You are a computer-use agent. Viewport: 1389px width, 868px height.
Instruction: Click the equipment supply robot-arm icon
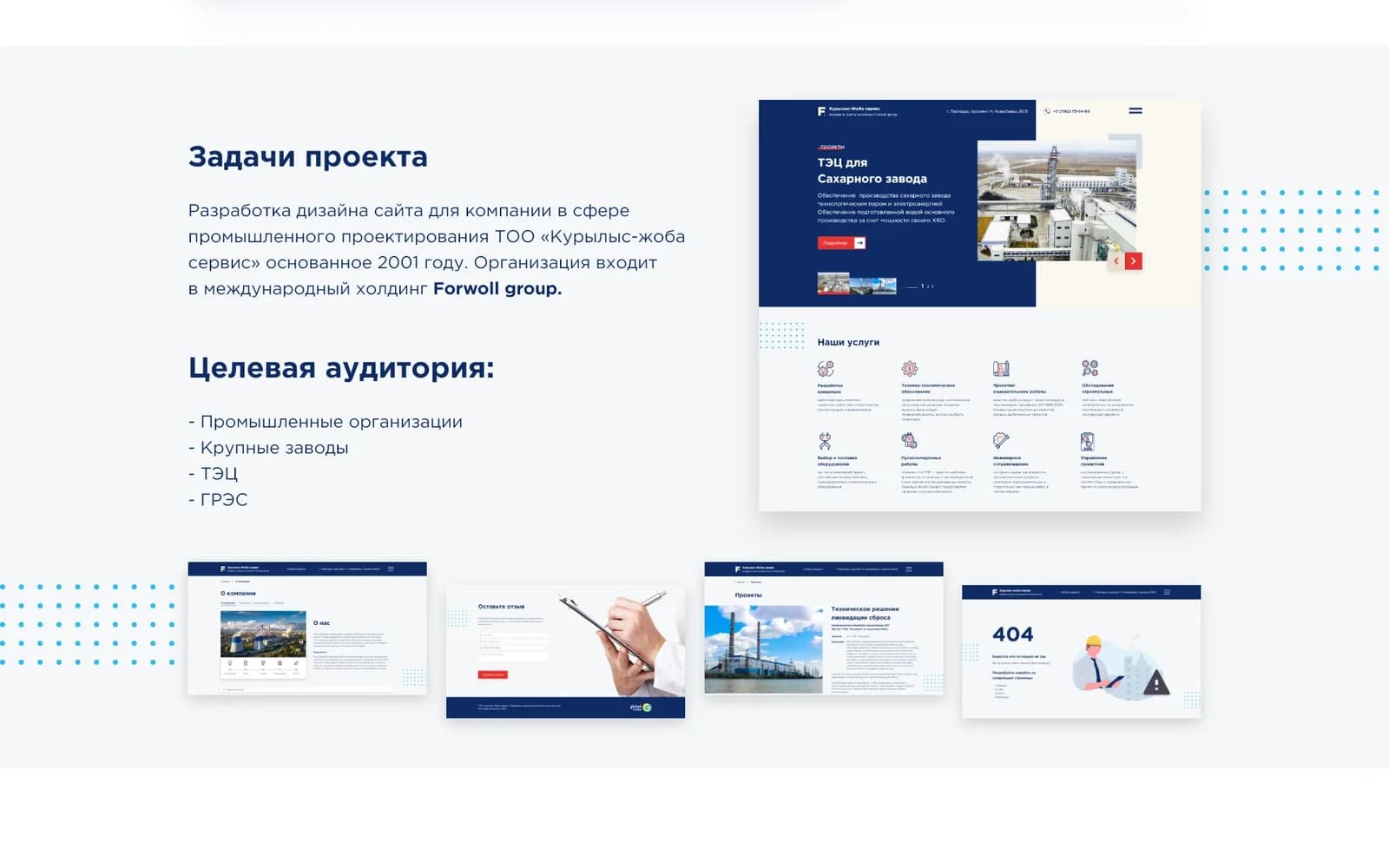point(825,441)
